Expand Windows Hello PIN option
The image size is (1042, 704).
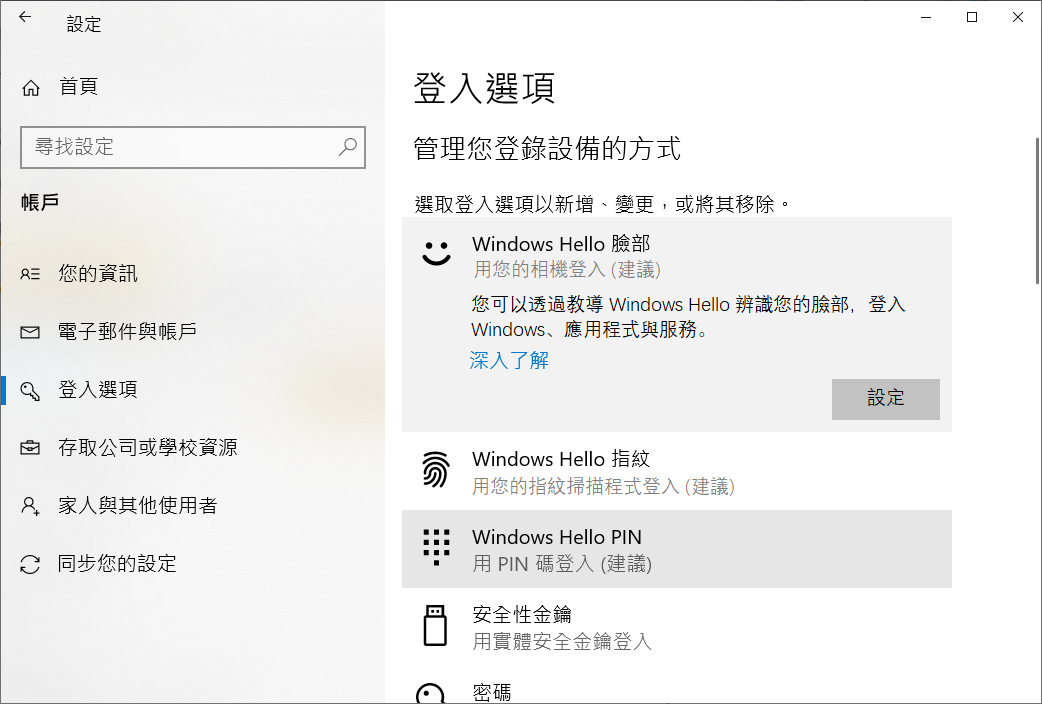(677, 549)
